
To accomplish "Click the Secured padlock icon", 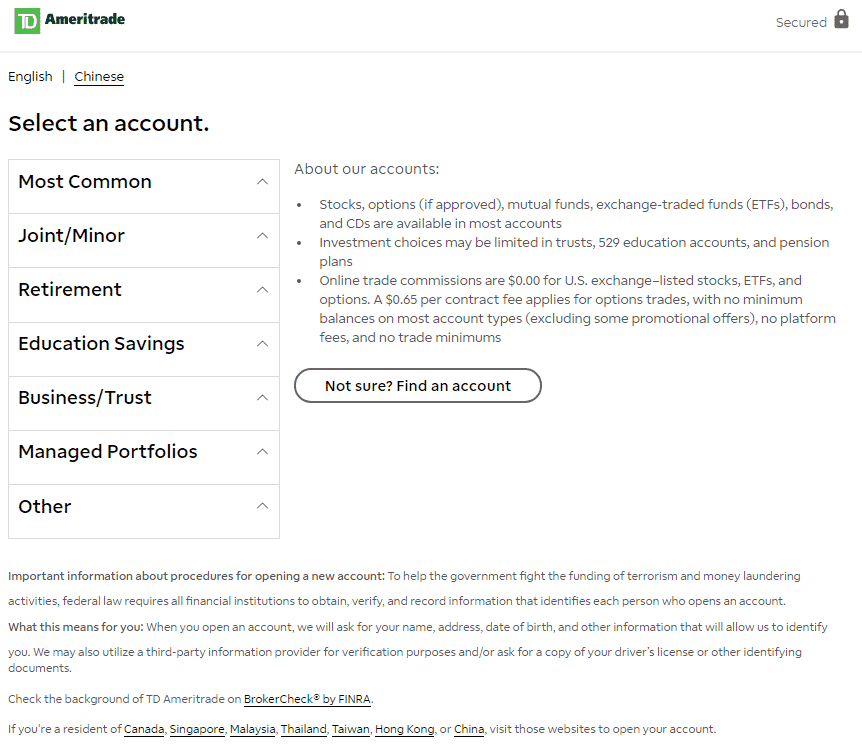I will (841, 19).
